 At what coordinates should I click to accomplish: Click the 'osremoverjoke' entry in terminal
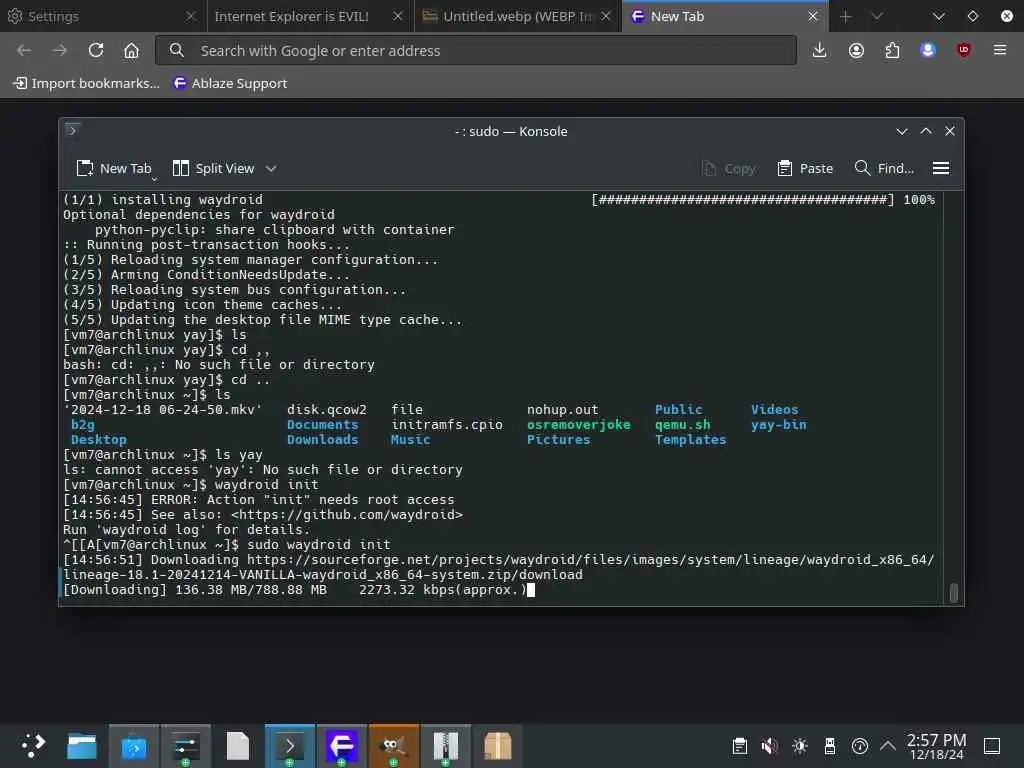[579, 424]
